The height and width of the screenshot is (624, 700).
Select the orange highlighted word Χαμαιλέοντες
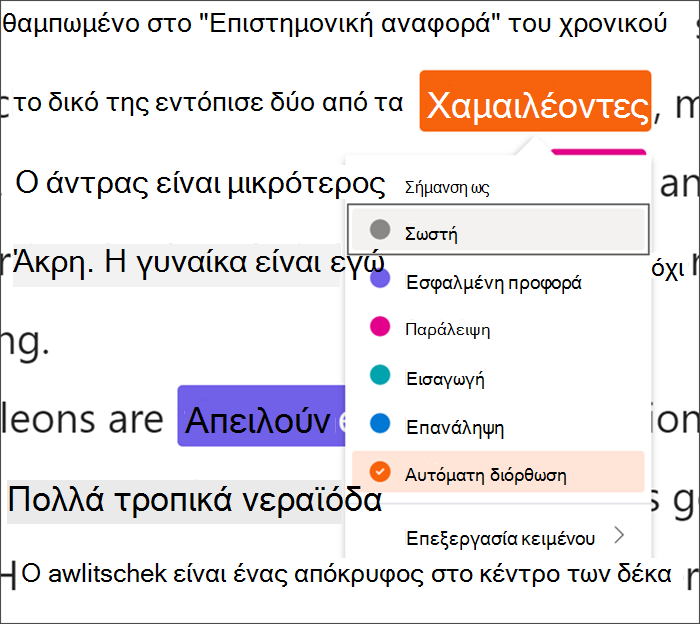point(535,101)
